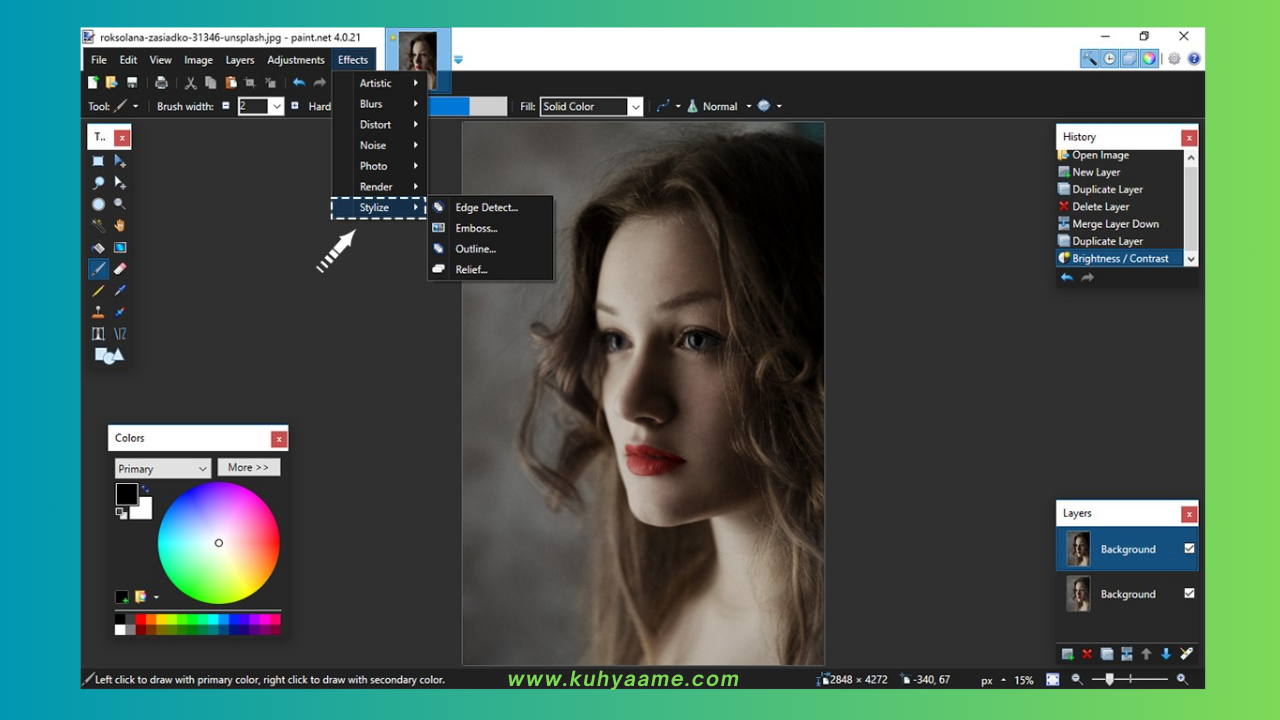Select the Lasso Select tool
The height and width of the screenshot is (720, 1280).
coord(98,183)
